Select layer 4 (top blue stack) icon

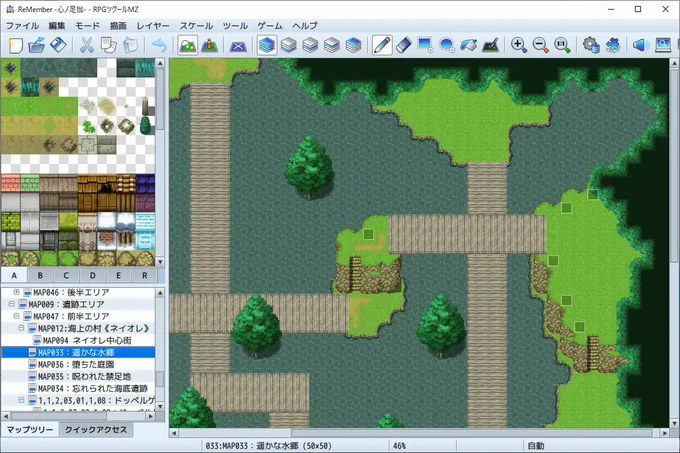click(353, 45)
